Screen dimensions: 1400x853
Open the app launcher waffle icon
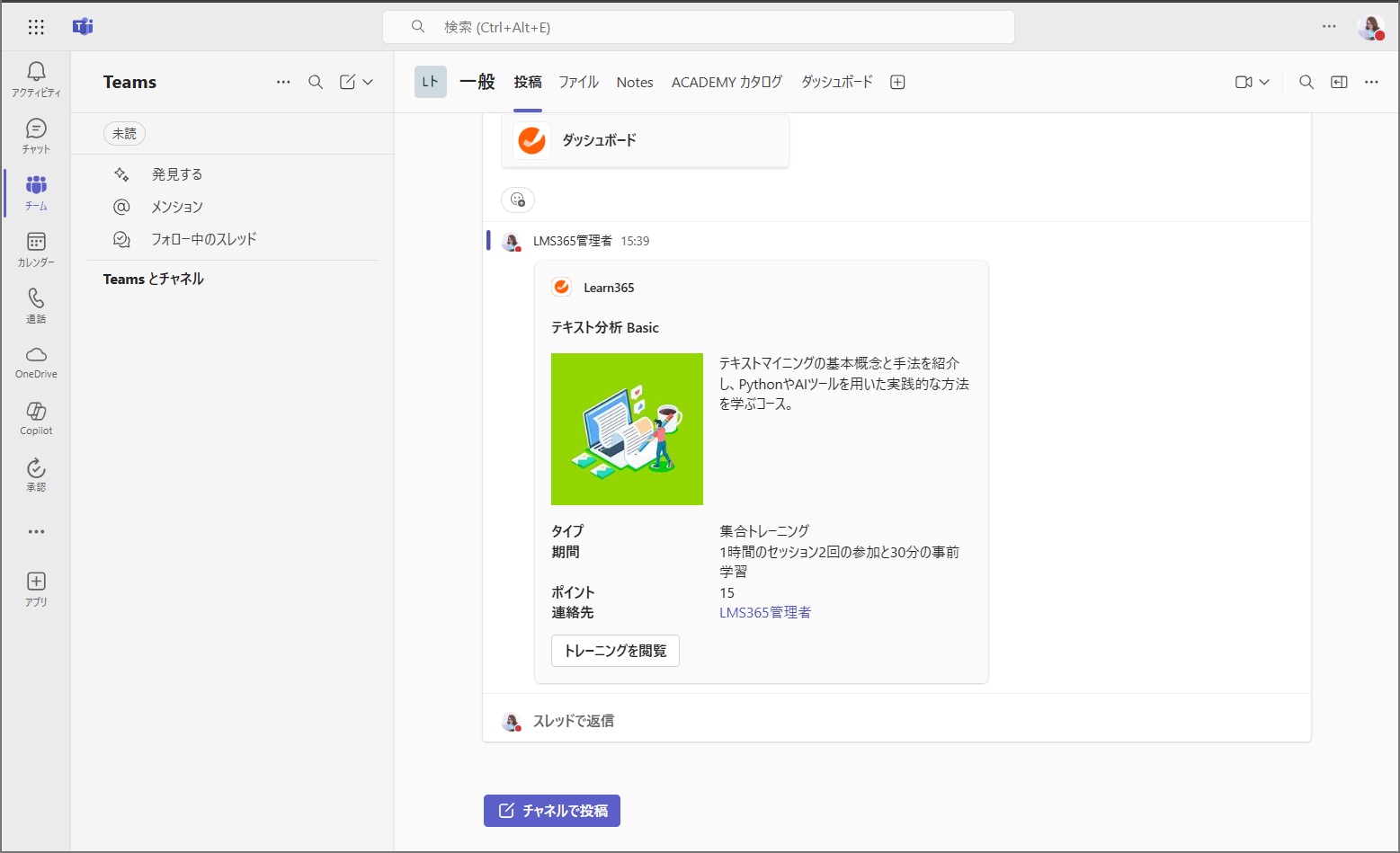36,27
